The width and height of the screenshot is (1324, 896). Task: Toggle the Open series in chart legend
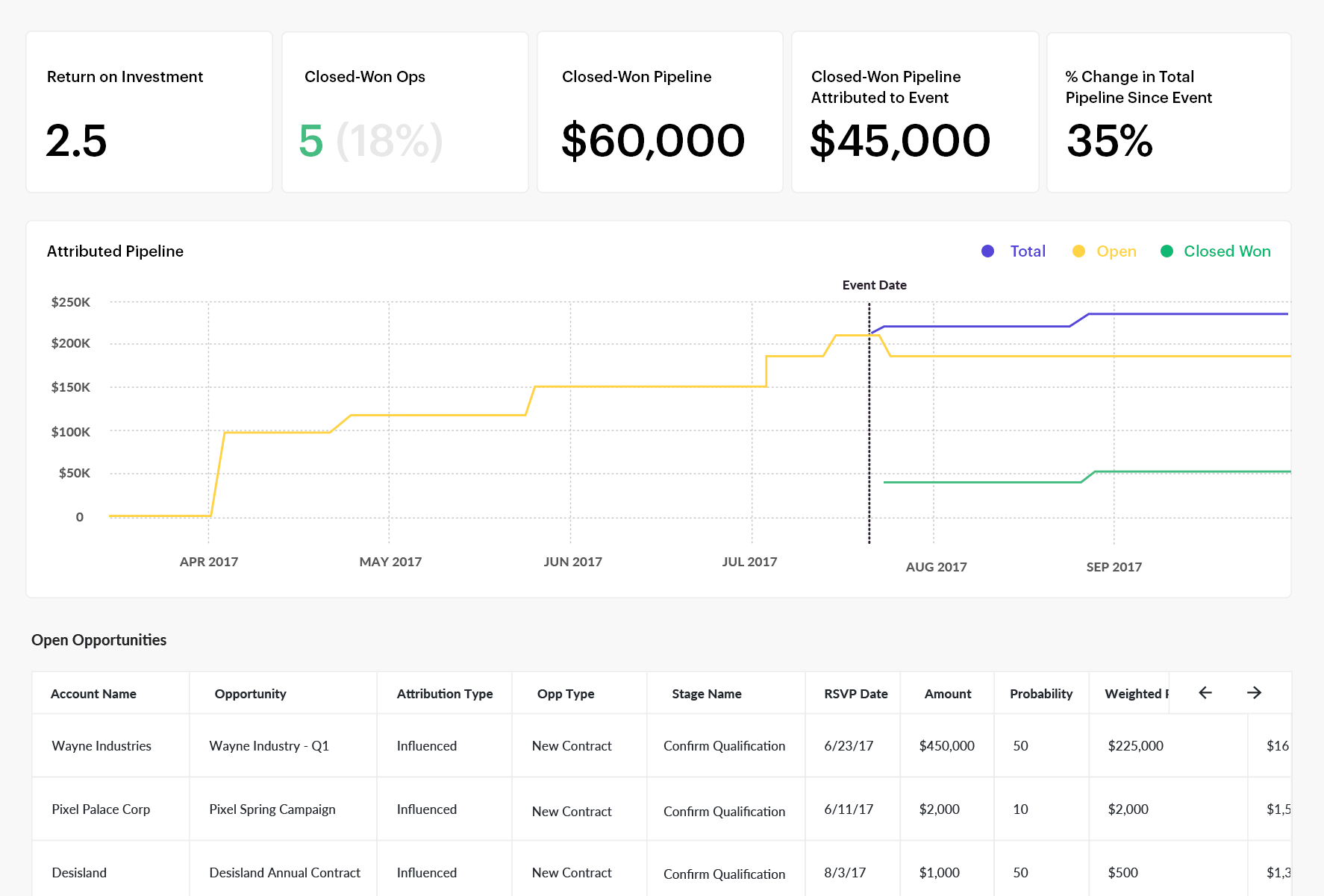point(1116,251)
